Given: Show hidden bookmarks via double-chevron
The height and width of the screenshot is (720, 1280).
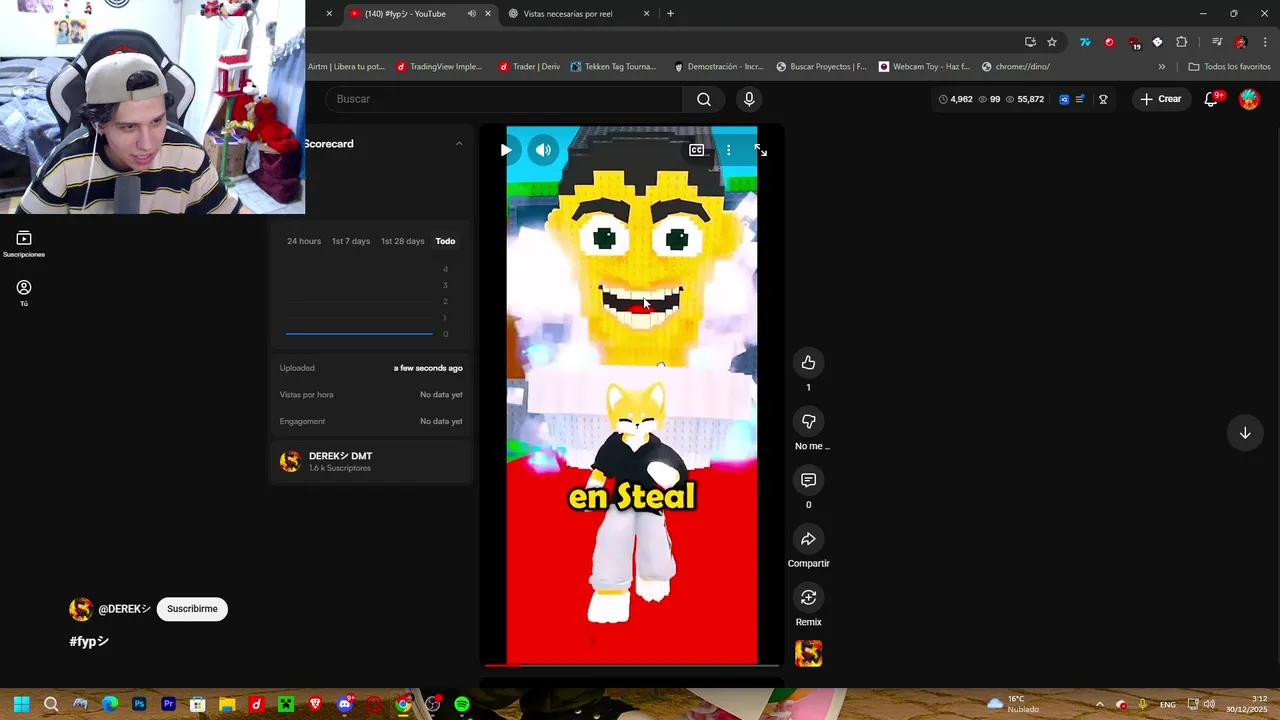Looking at the screenshot, I should [1161, 67].
